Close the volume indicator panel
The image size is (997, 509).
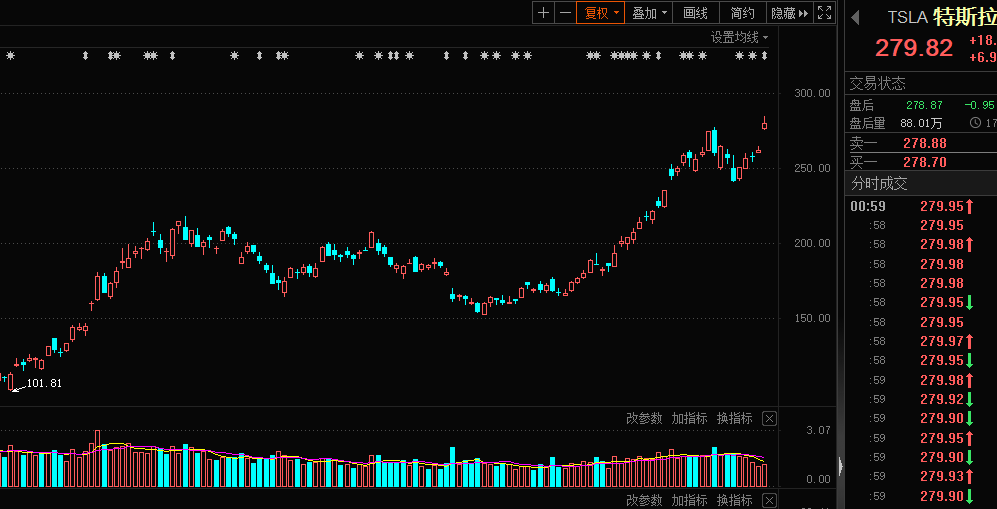(769, 418)
